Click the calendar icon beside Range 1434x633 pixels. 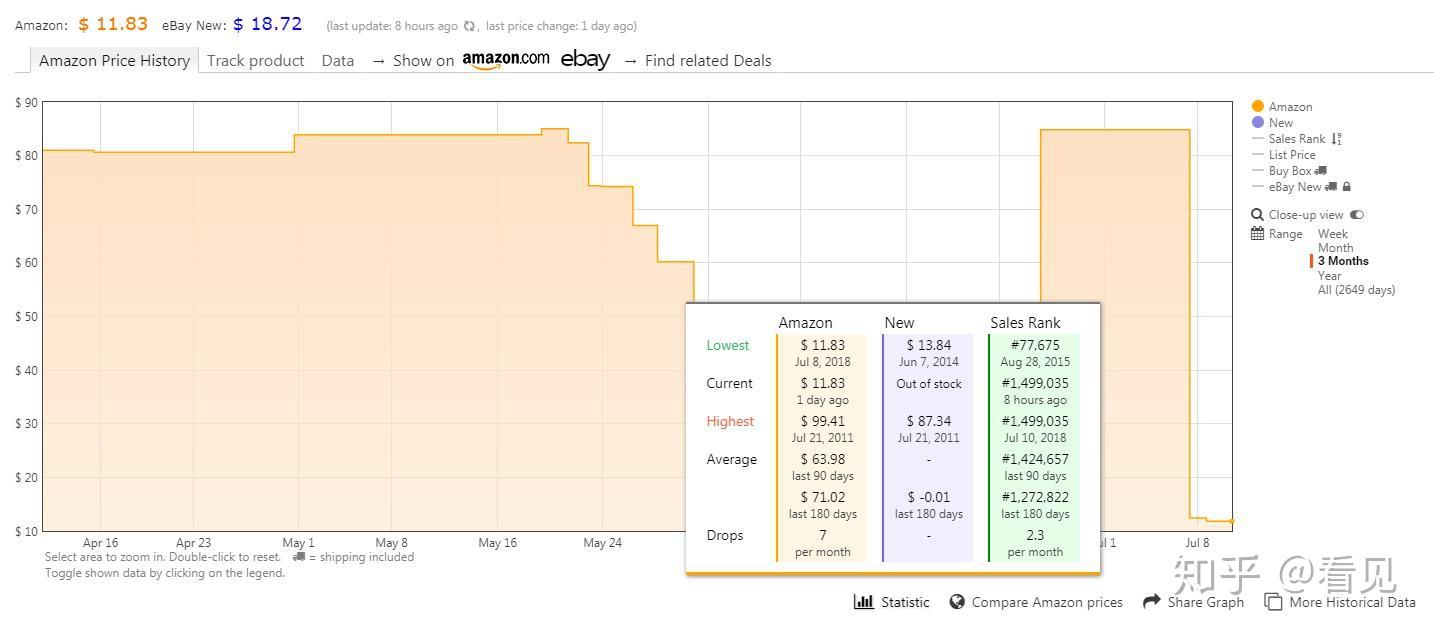[1257, 234]
